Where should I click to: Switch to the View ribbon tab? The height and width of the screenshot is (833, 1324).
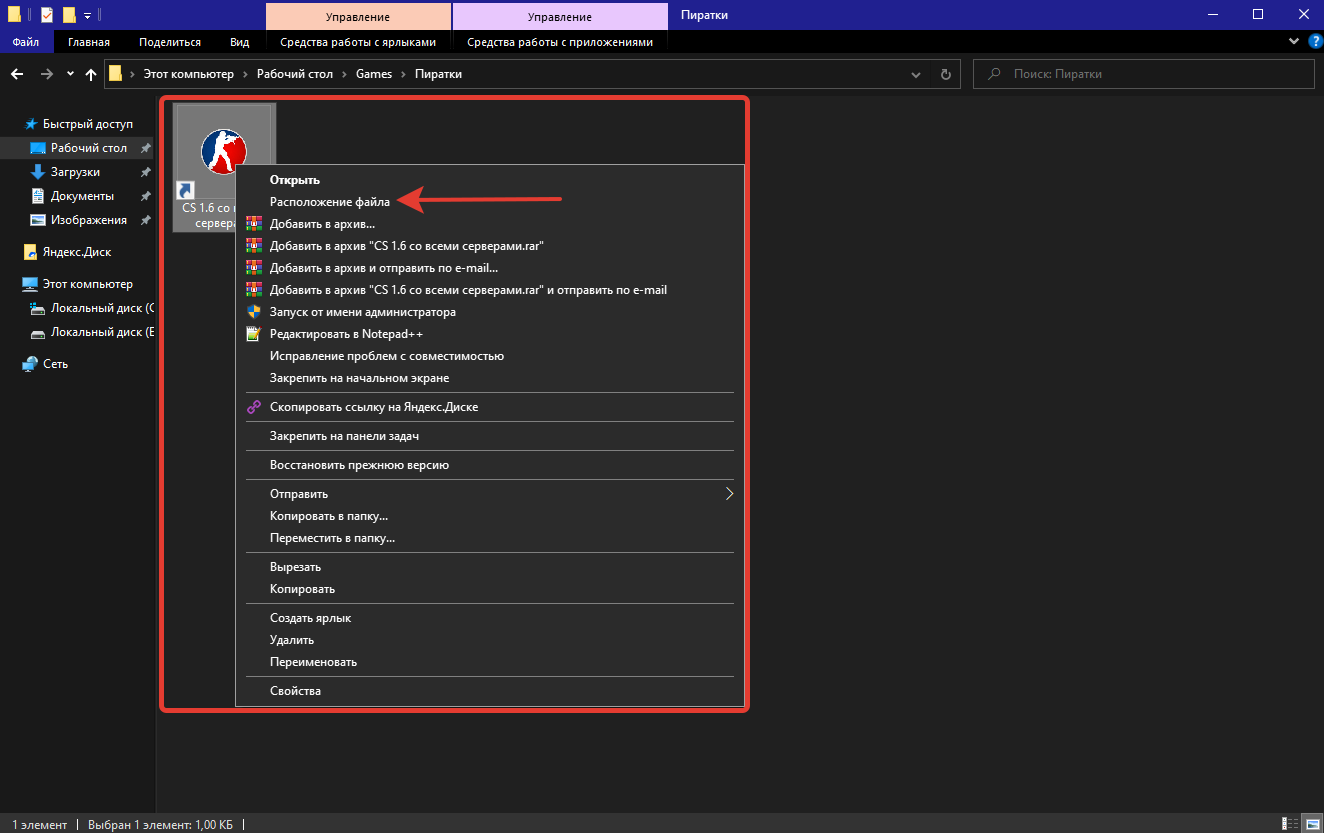point(239,42)
